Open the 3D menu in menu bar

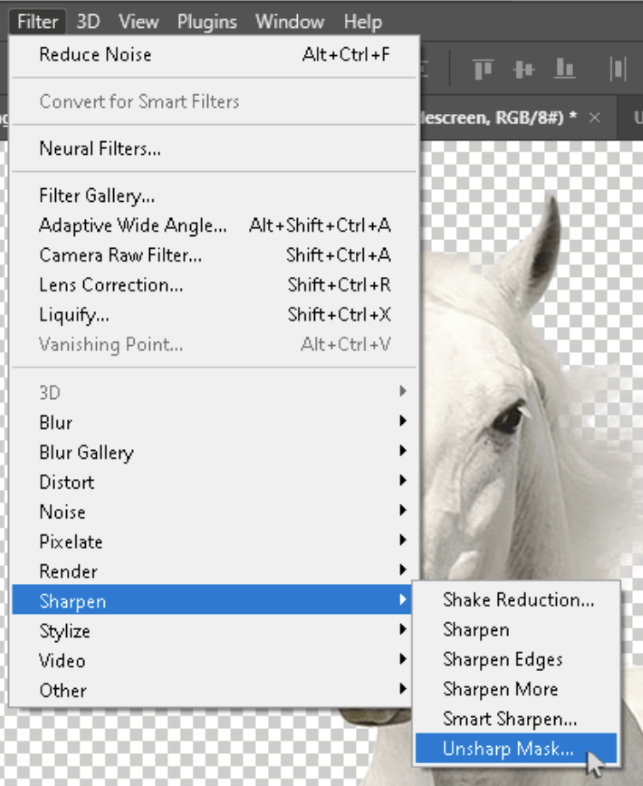88,22
